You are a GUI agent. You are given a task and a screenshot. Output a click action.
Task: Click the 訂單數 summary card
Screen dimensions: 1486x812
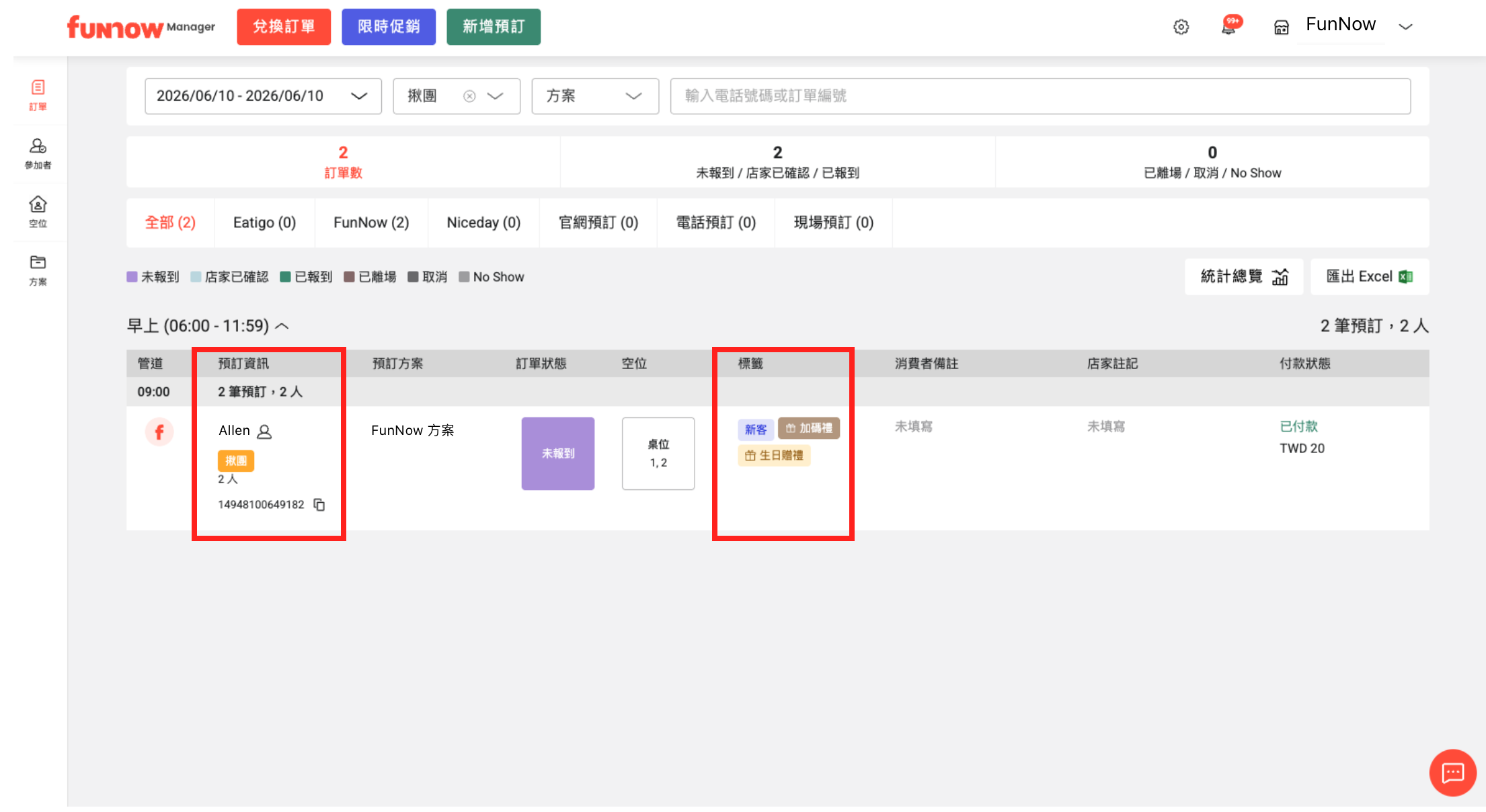tap(343, 162)
